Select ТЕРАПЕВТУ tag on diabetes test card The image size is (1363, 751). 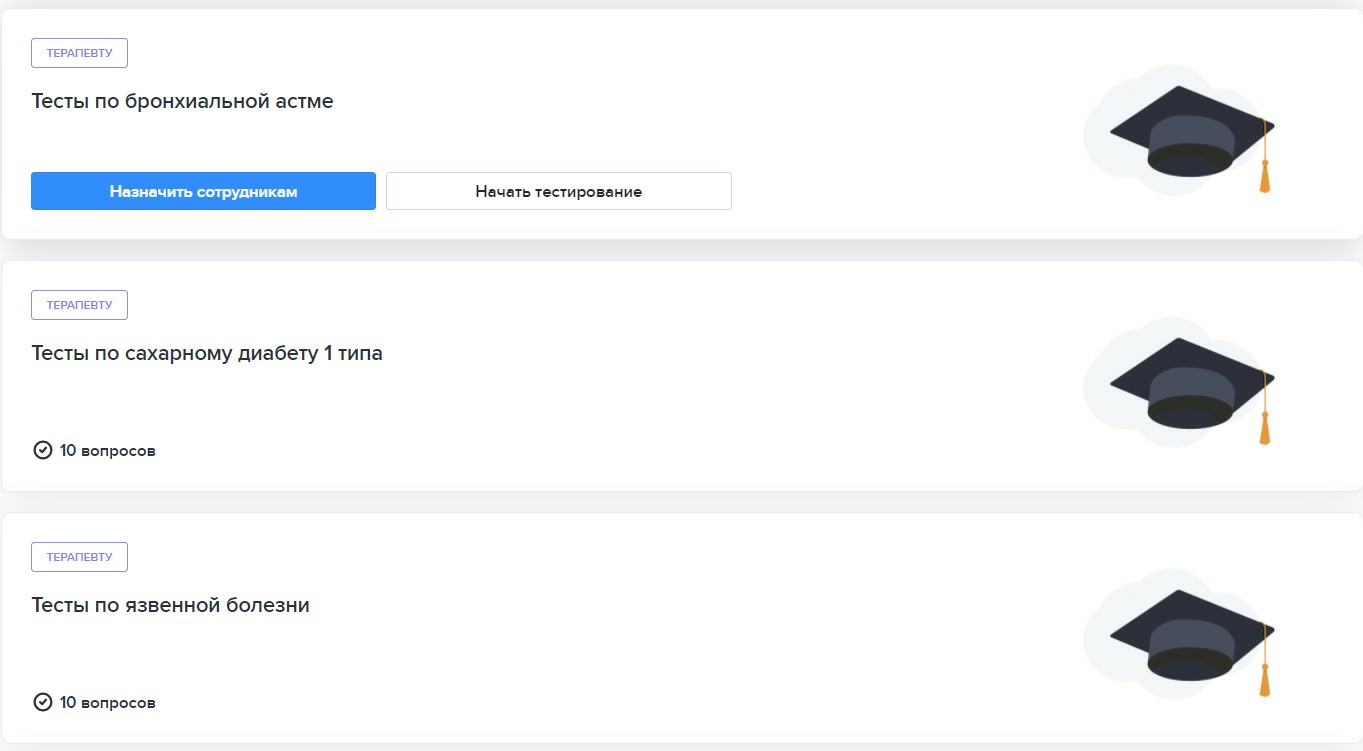[x=79, y=305]
